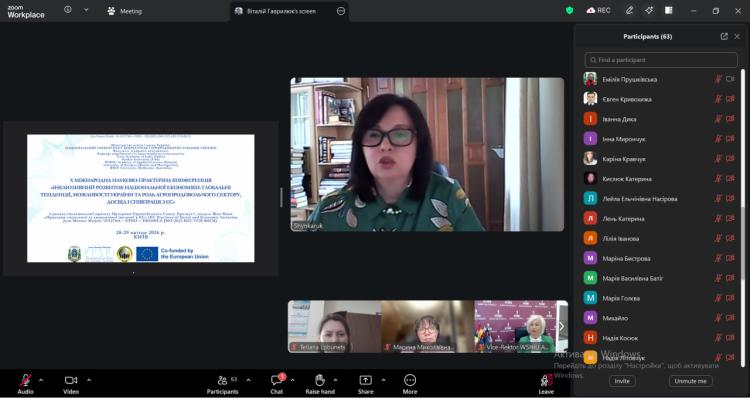Screen dimensions: 750x398
Task: Click the AI Companion sparkle icon
Action: [x=649, y=11]
